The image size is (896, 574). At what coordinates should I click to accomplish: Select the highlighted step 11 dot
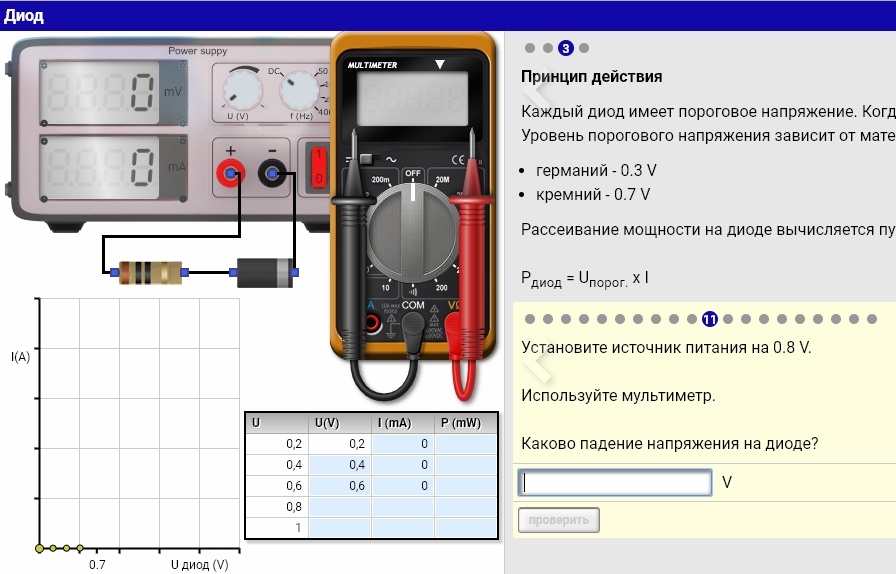tap(710, 319)
